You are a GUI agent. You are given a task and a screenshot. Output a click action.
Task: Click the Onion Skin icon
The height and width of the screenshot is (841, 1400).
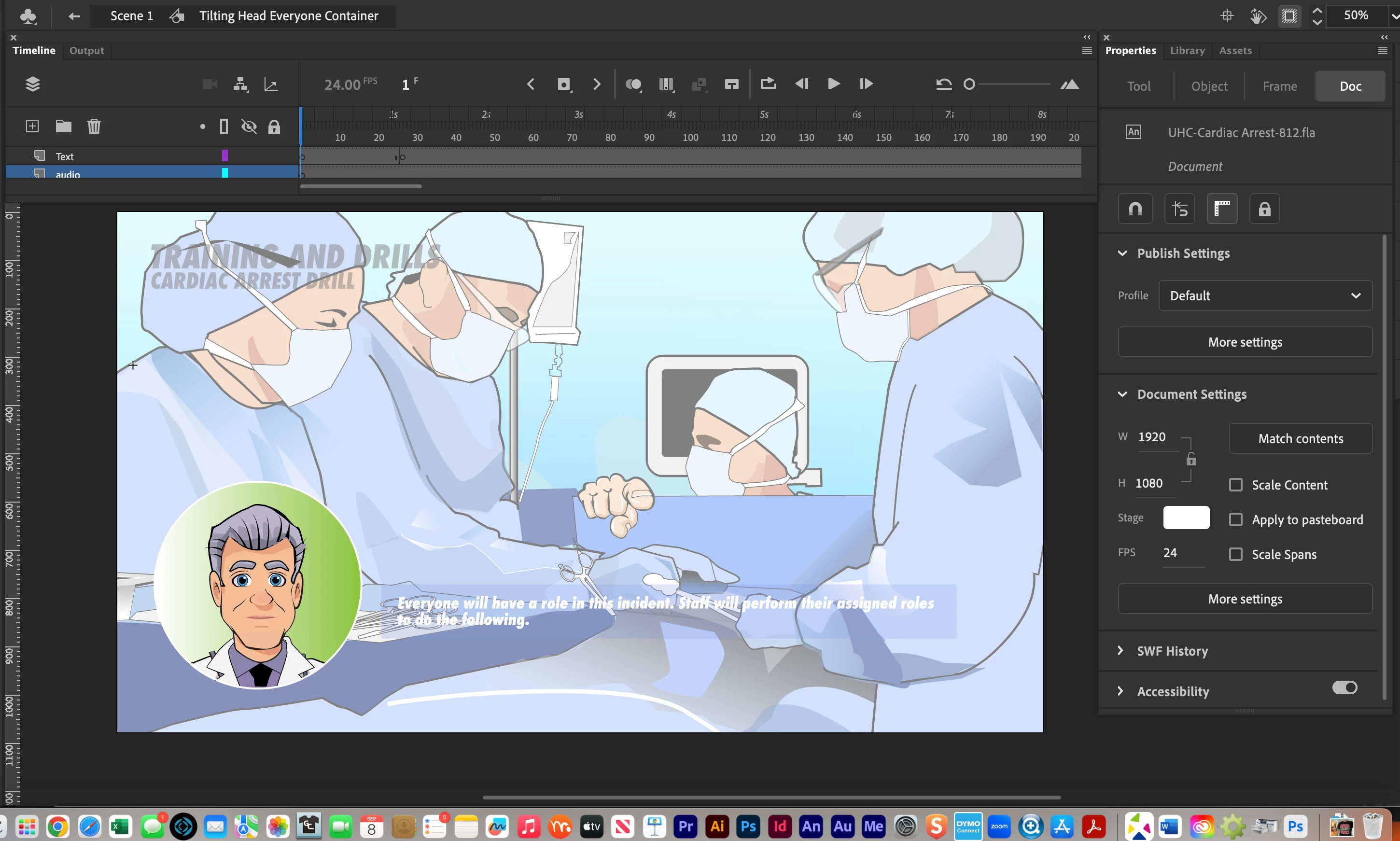click(633, 84)
